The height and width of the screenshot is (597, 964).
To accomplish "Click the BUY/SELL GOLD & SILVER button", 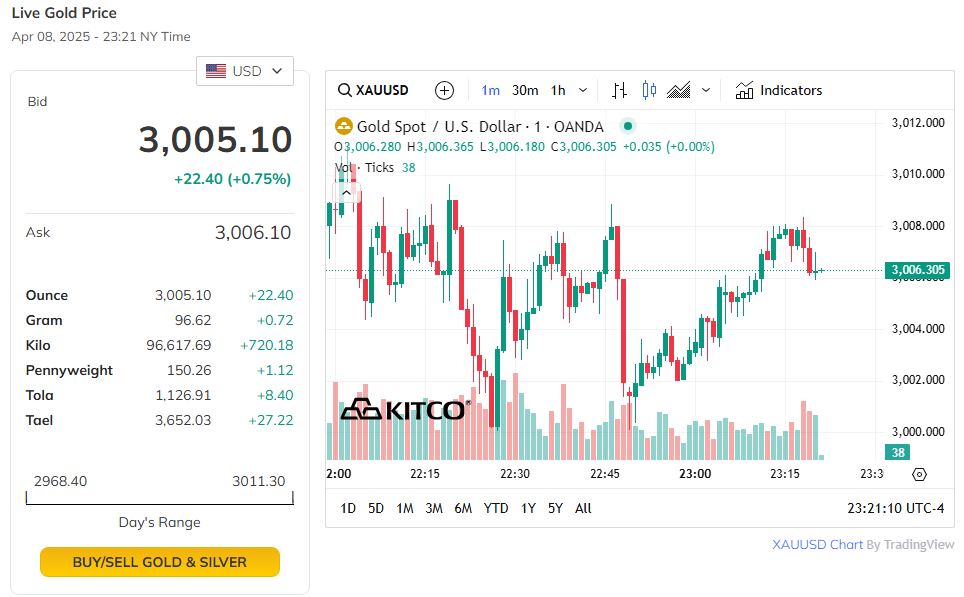I will [x=159, y=562].
